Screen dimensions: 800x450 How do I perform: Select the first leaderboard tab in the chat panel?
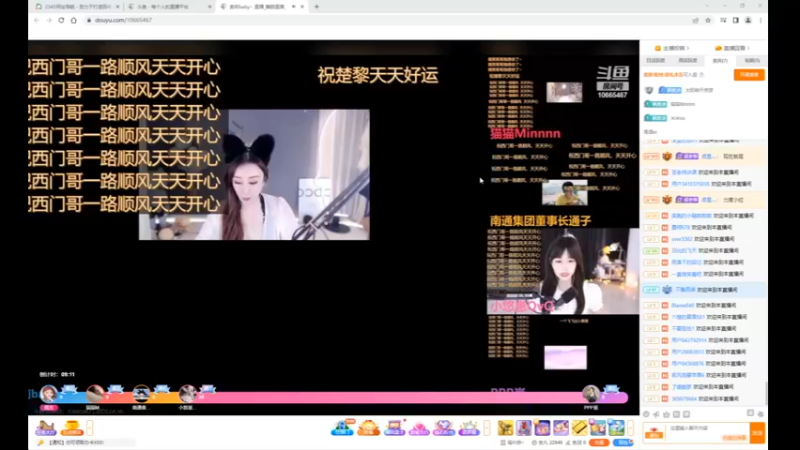point(656,60)
